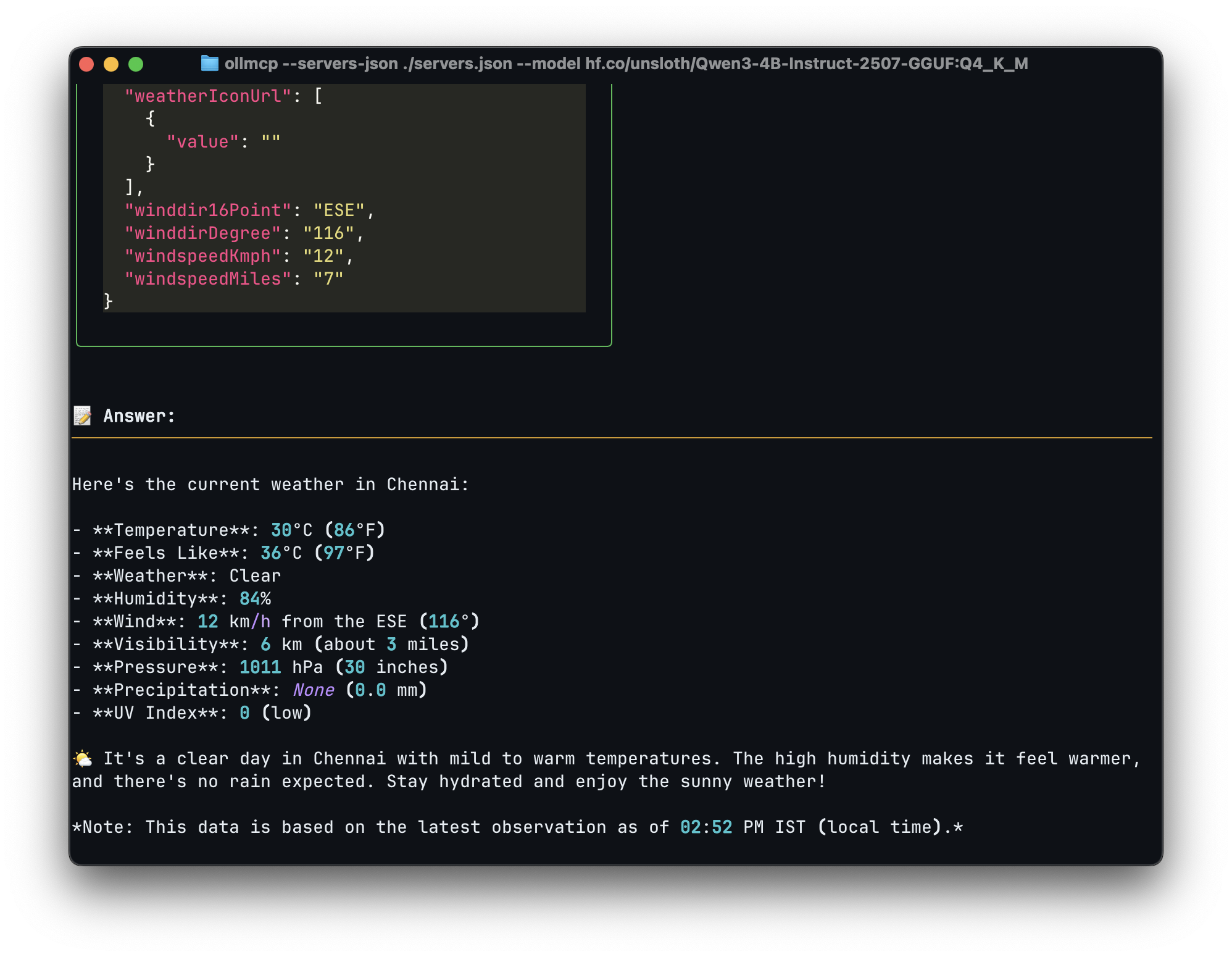This screenshot has height=957, width=1232.
Task: Click the "windspeedKmph" JSON key
Action: pyautogui.click(x=202, y=256)
